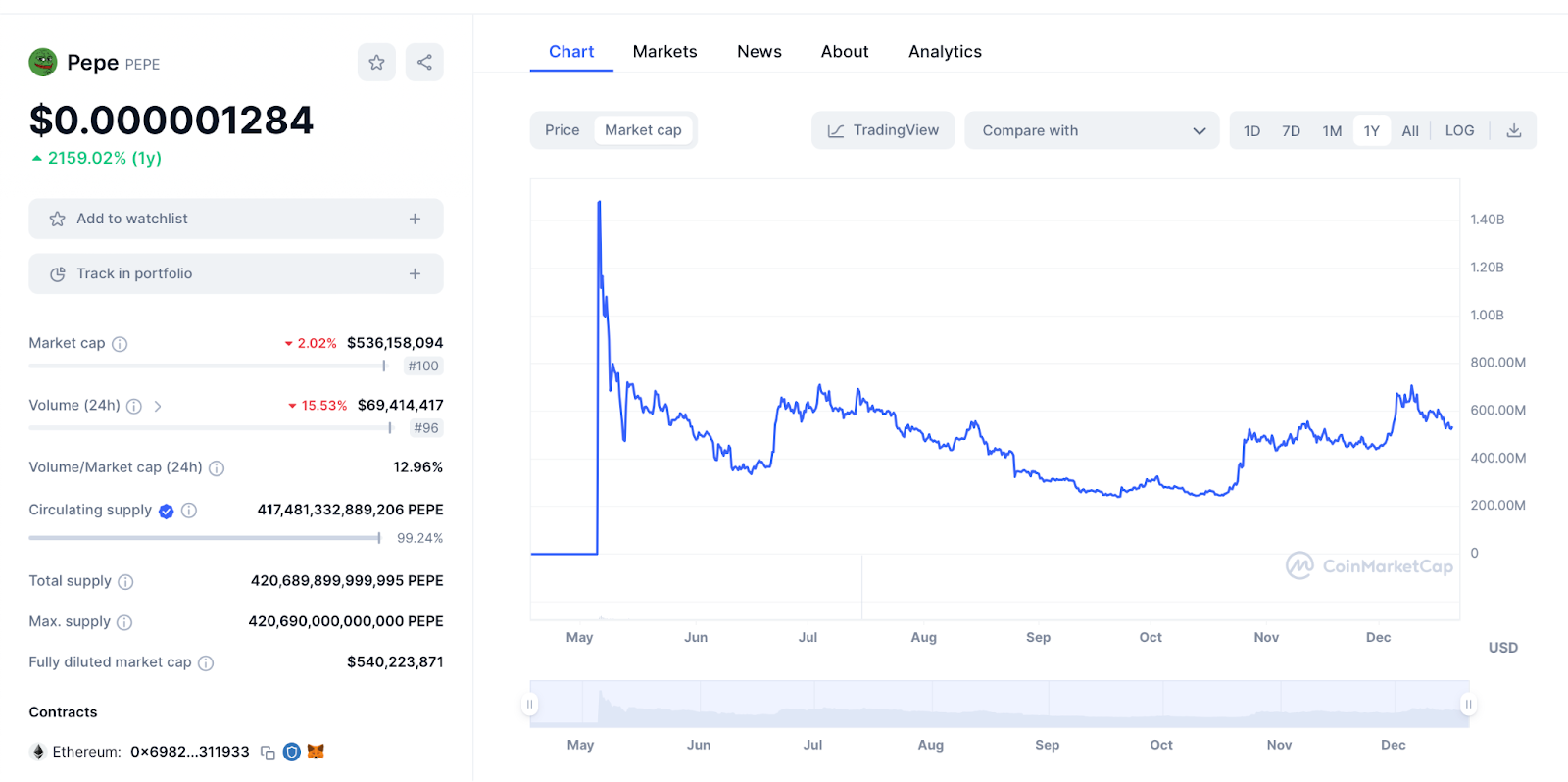The image size is (1568, 782).
Task: Switch chart to Market cap view
Action: 643,130
